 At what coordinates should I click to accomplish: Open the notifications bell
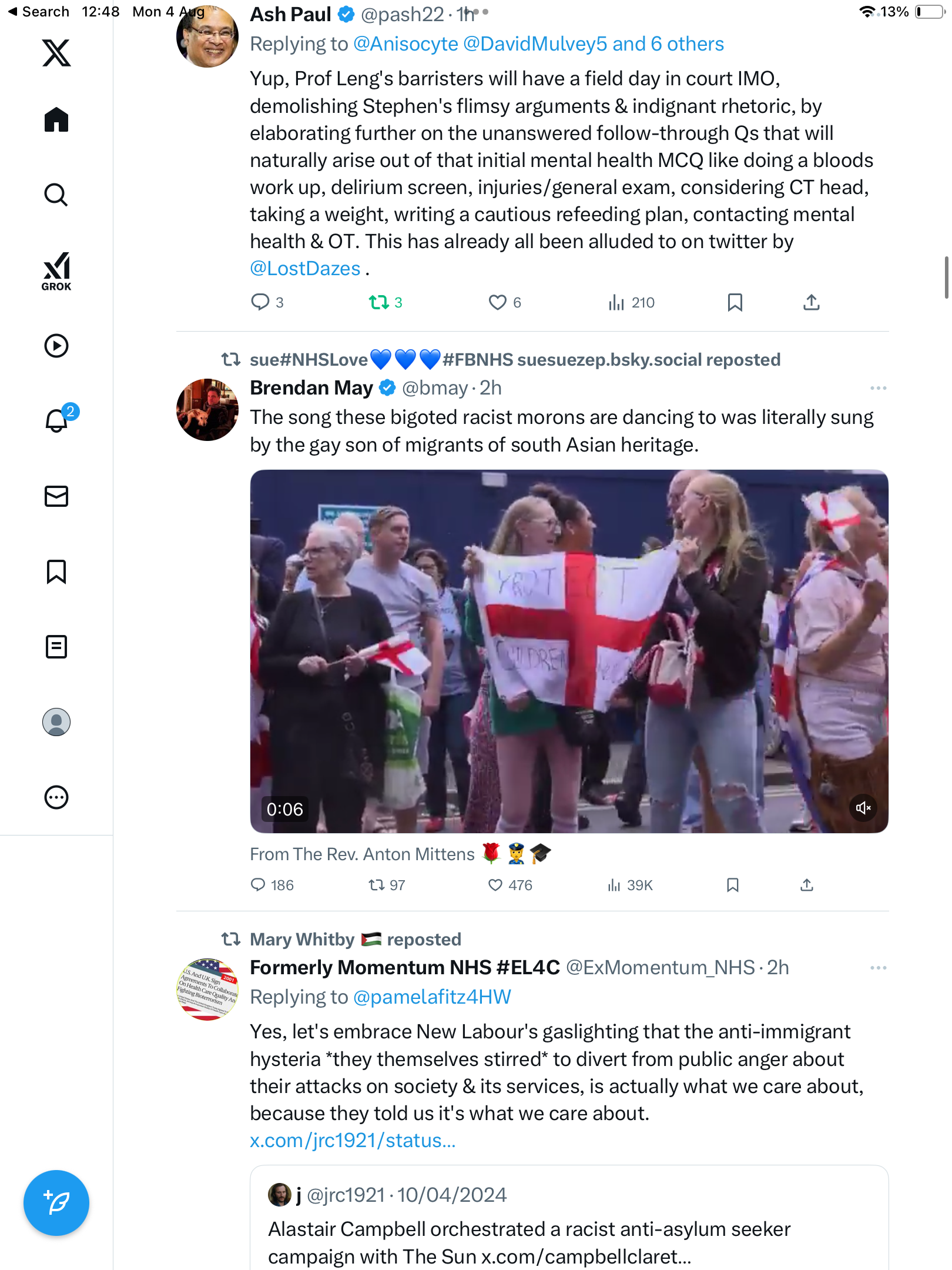[57, 420]
